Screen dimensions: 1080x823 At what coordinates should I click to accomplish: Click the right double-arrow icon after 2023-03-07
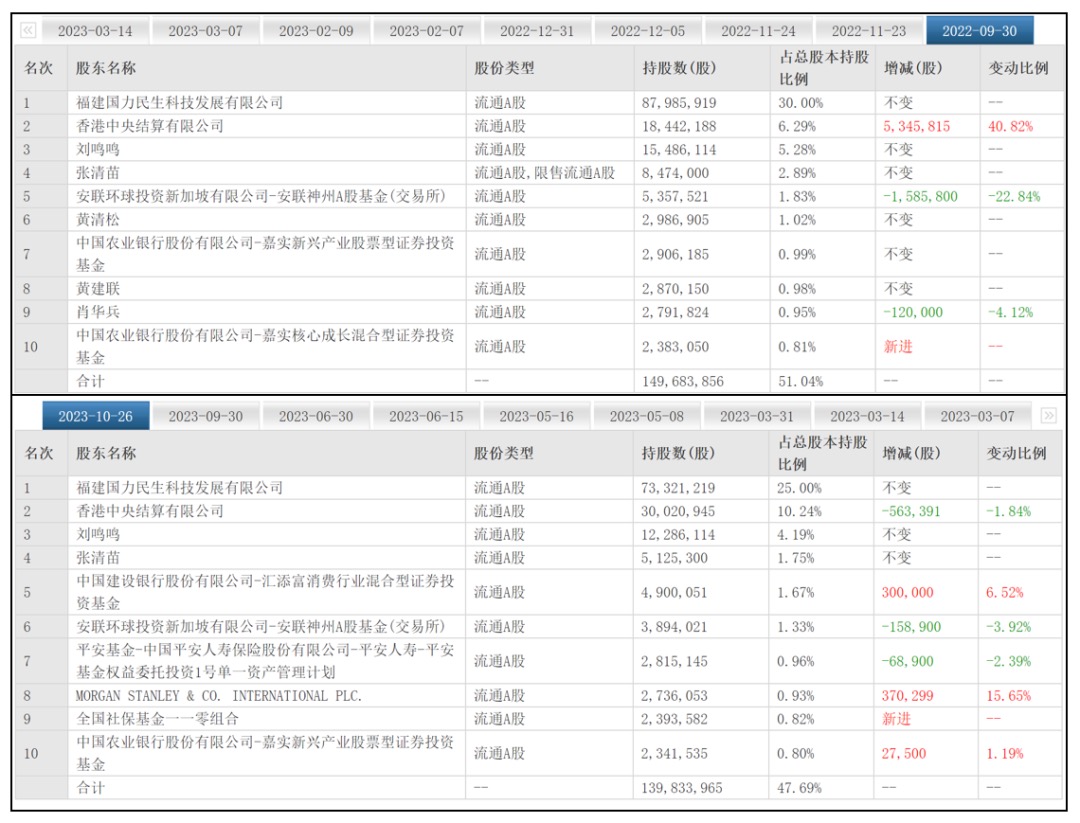(x=1048, y=415)
